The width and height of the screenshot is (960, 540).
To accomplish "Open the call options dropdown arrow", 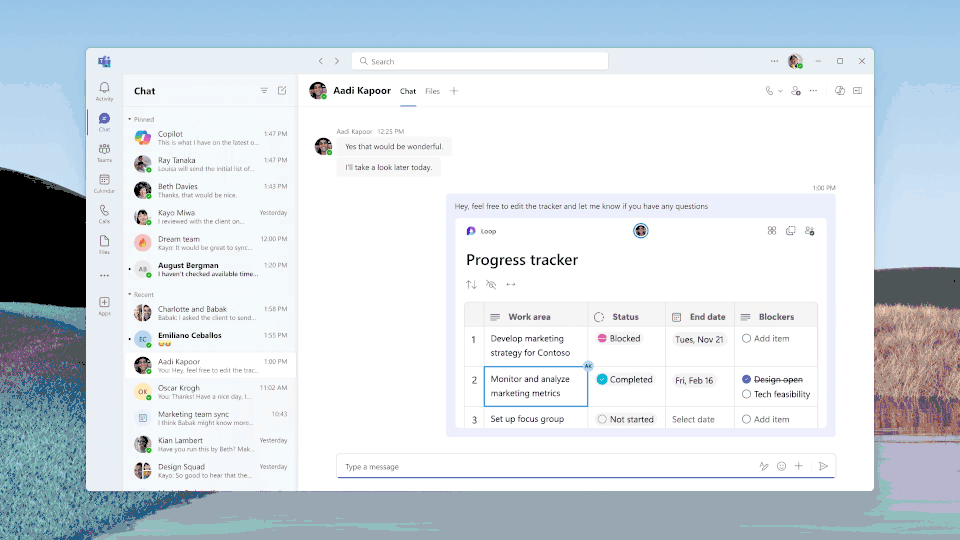I will pos(780,91).
